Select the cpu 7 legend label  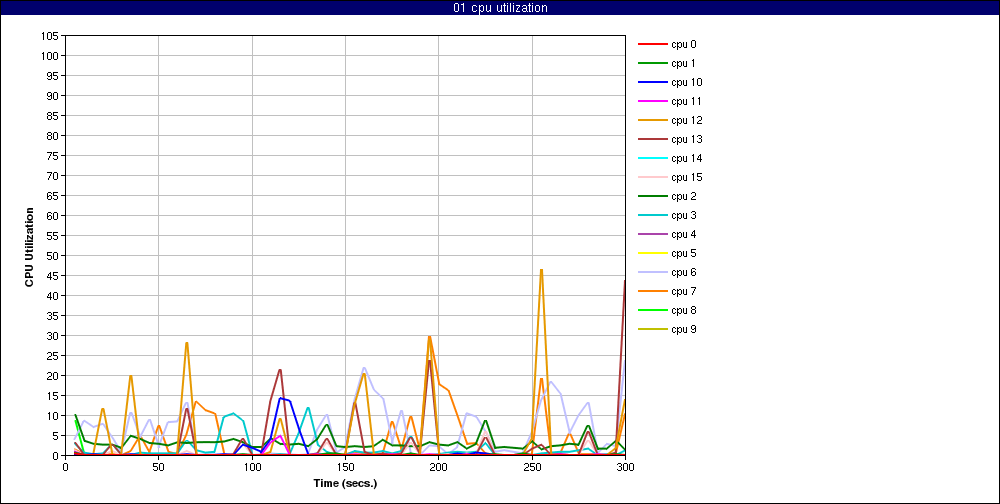tap(684, 291)
